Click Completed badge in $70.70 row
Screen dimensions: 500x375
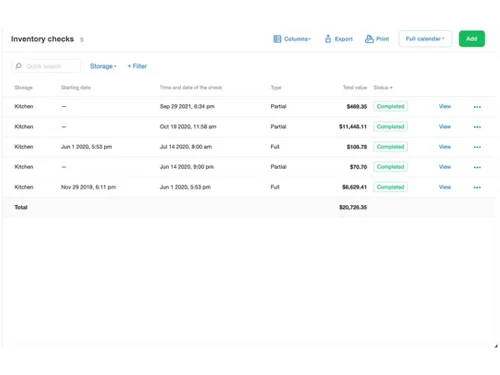click(390, 167)
